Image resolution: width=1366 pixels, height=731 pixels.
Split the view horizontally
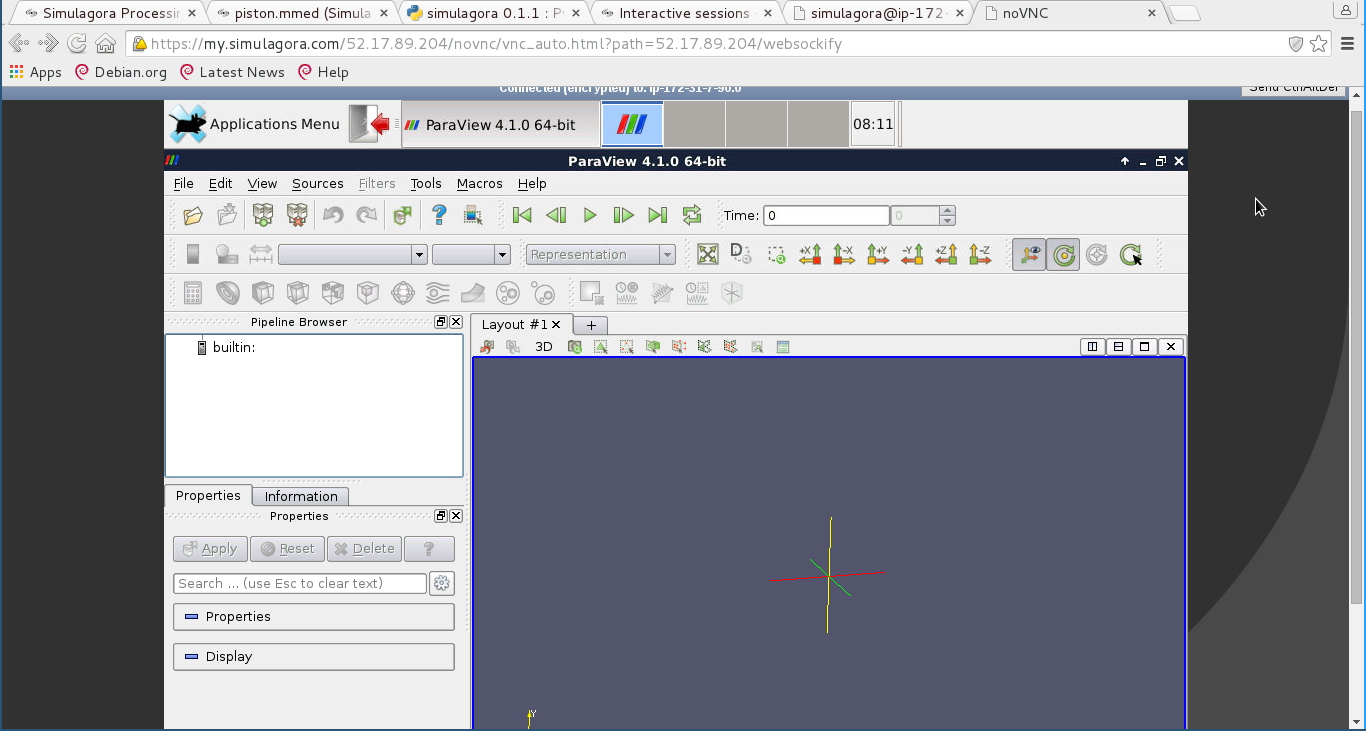(x=1092, y=347)
